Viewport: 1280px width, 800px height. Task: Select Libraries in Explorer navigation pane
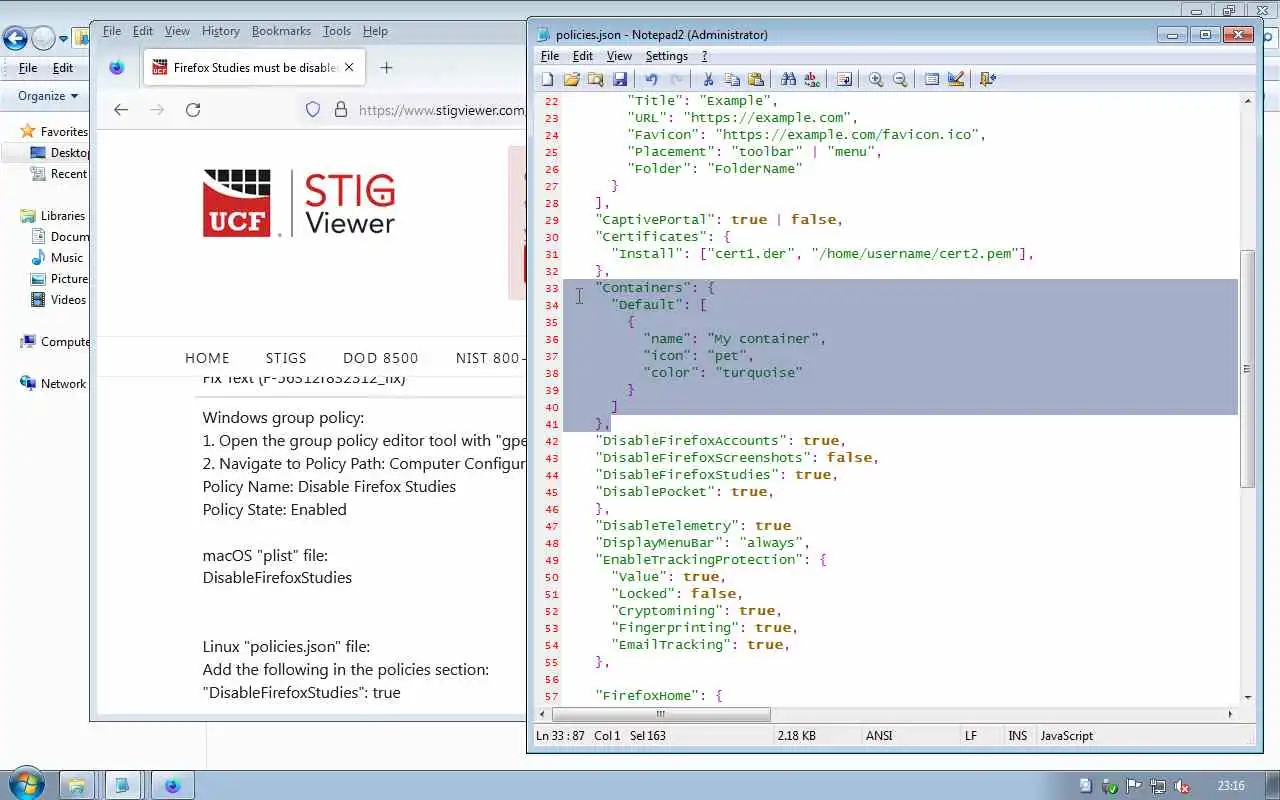[62, 215]
